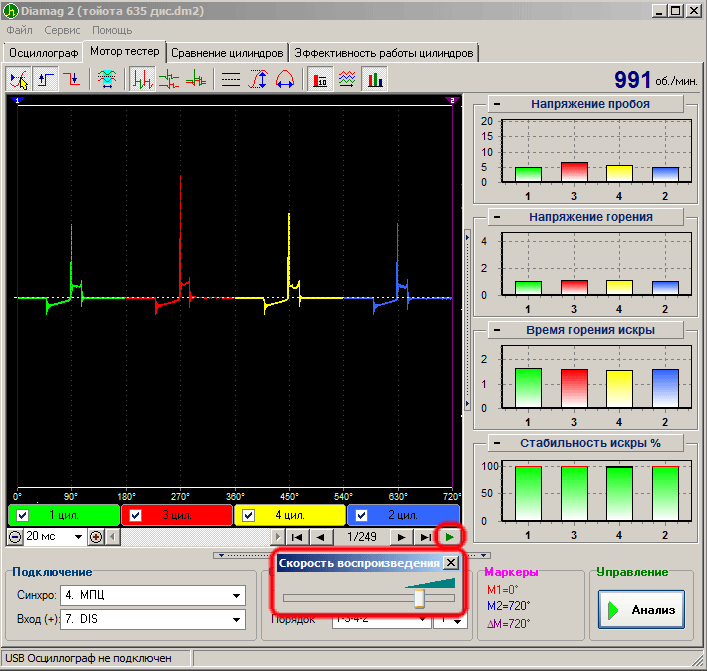The width and height of the screenshot is (707, 671).
Task: Start playback with green play button
Action: [x=450, y=537]
